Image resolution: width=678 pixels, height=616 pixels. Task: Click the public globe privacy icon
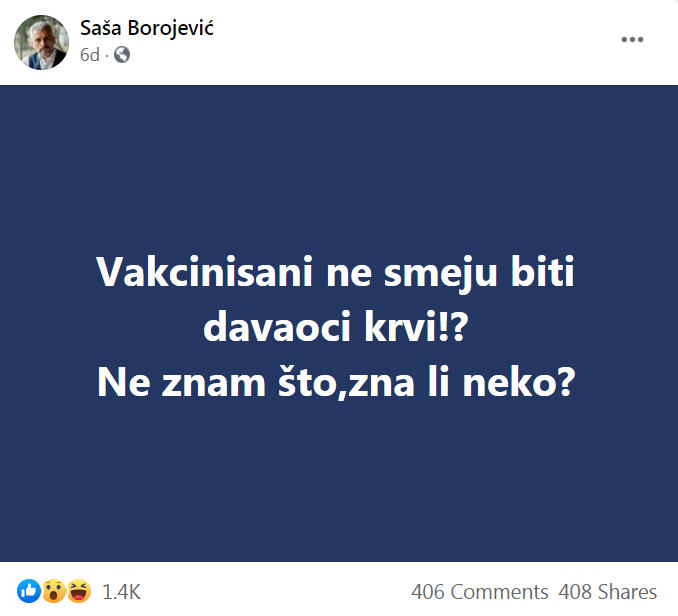click(x=122, y=56)
